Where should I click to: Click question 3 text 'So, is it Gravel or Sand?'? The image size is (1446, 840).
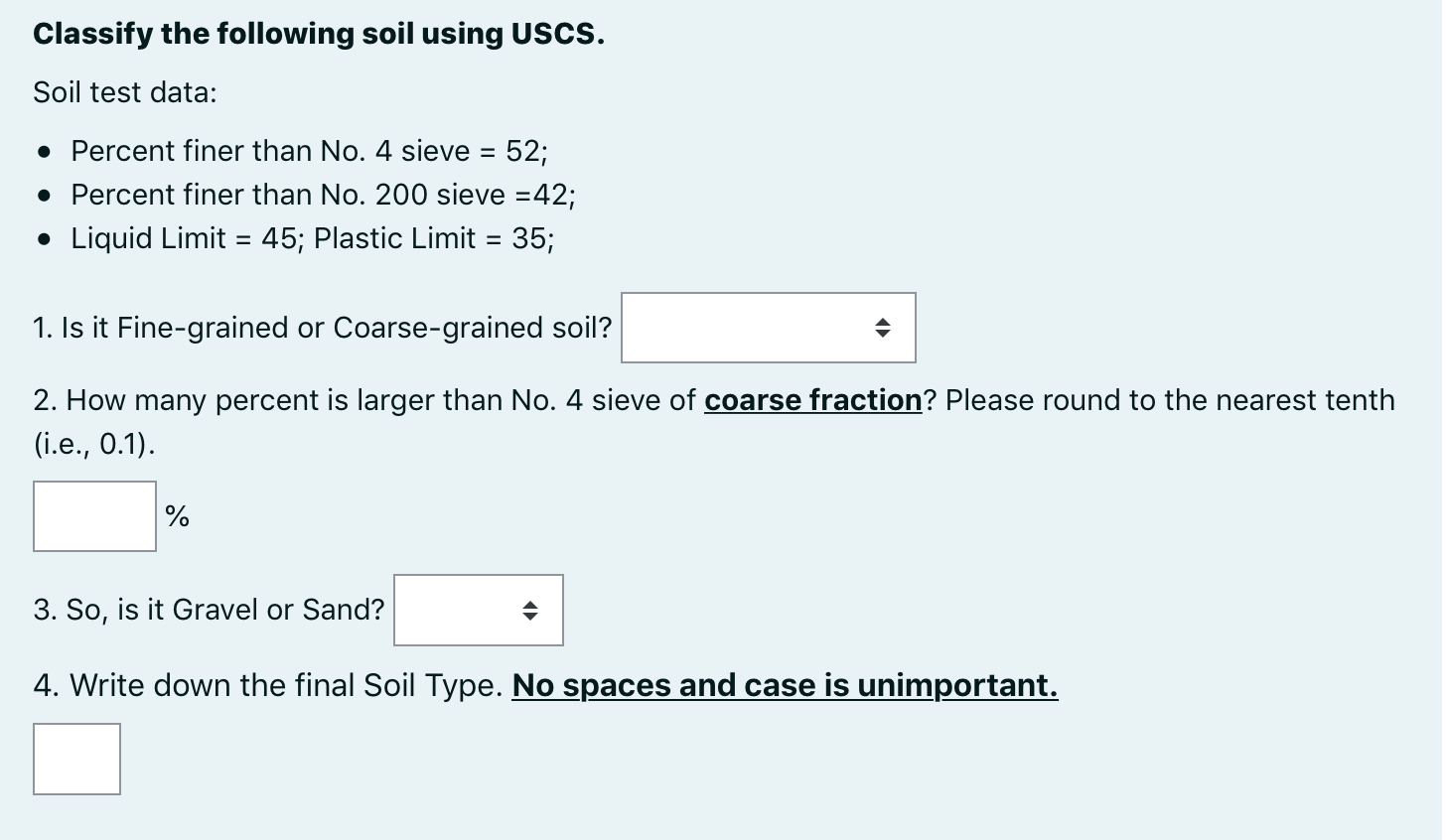(209, 610)
